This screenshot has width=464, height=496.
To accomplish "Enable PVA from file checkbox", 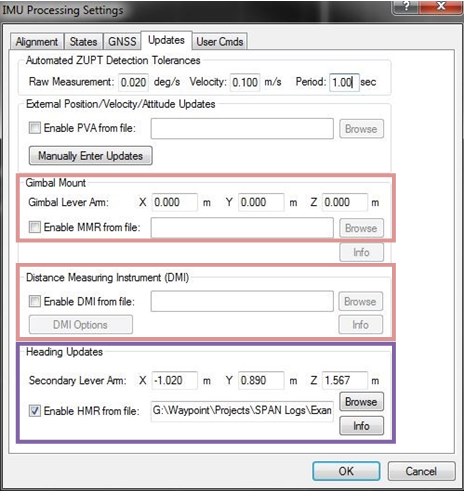I will point(35,128).
